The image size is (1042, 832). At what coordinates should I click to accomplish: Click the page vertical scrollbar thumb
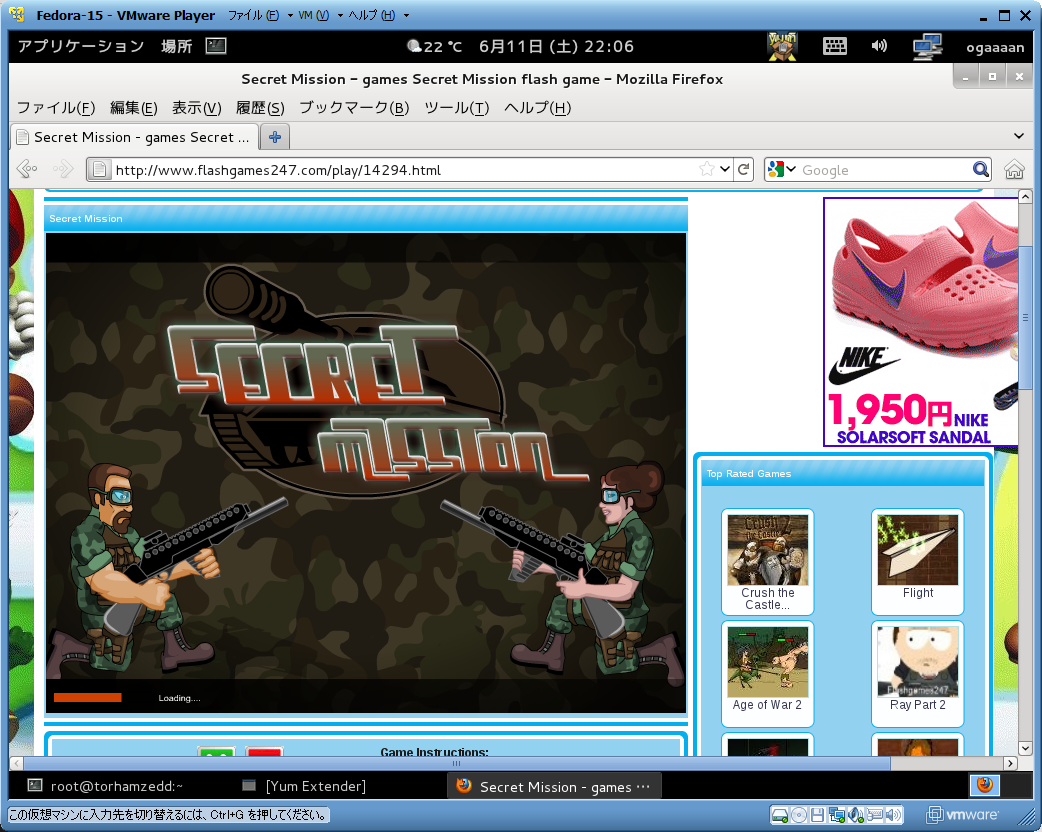tap(1025, 317)
